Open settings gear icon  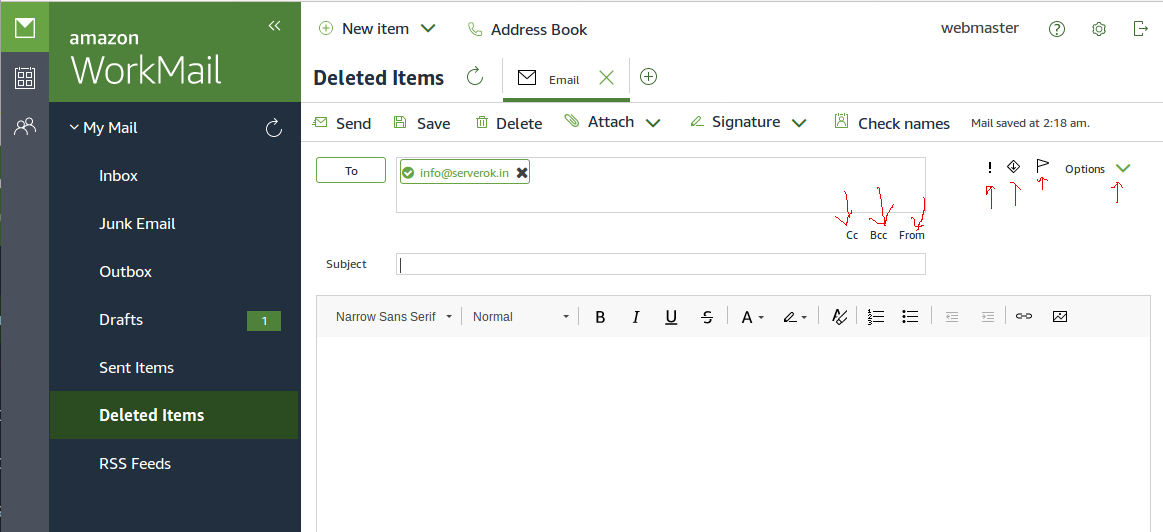(x=1099, y=29)
